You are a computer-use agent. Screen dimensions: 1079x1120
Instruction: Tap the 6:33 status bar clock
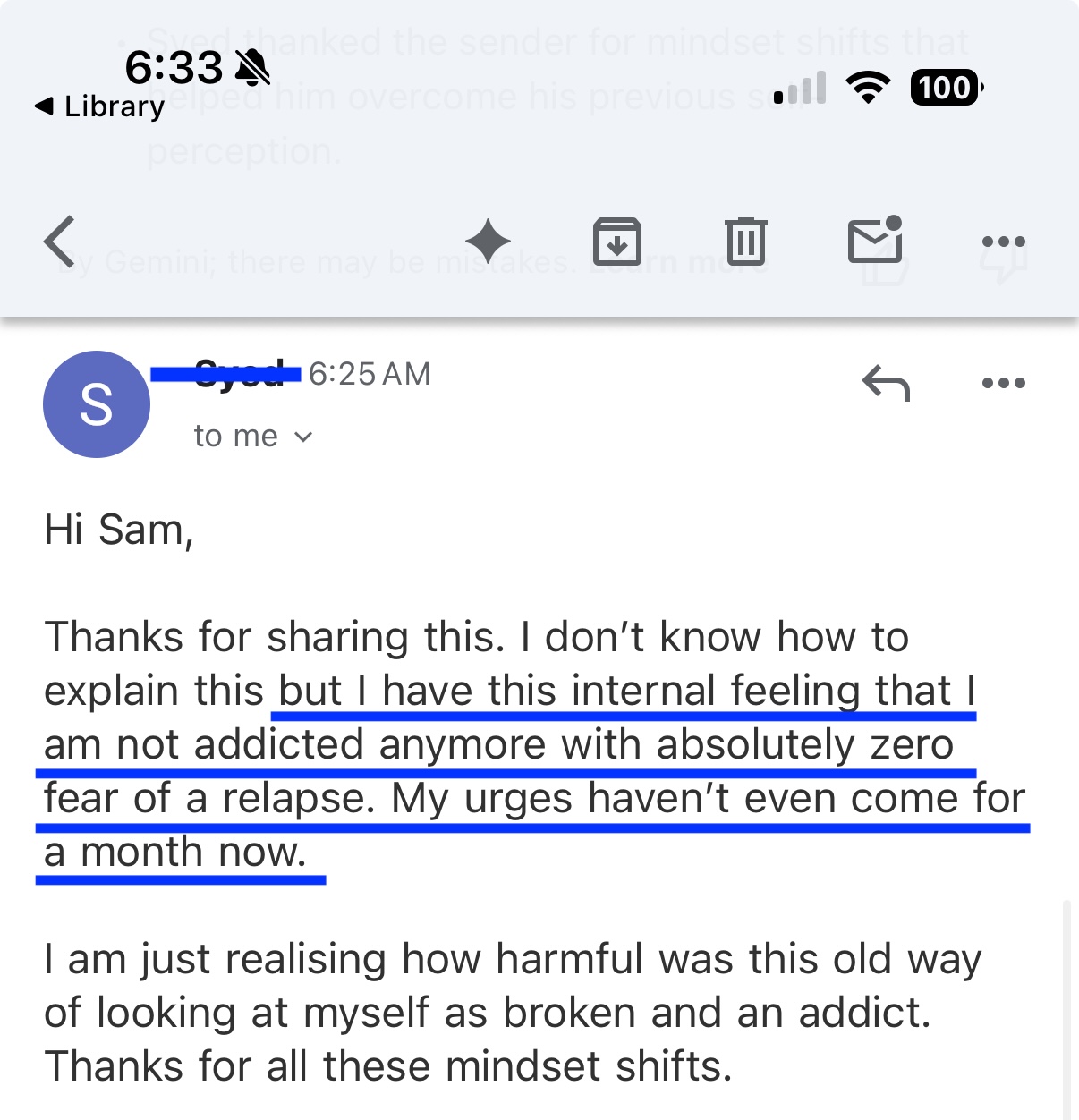(174, 67)
